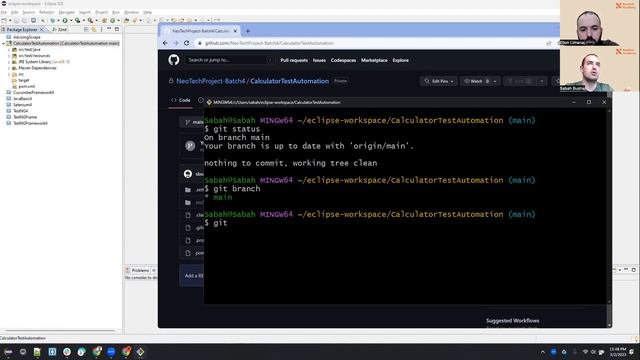
Task: Open Marketplace in GitHub header
Action: click(x=374, y=60)
